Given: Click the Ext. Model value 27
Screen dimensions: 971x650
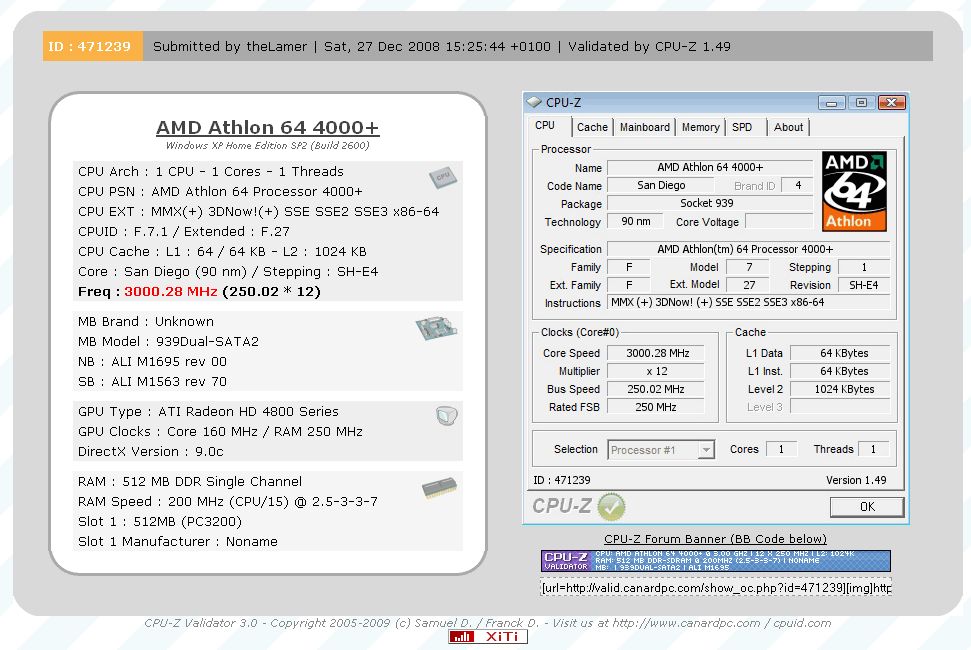Looking at the screenshot, I should pyautogui.click(x=748, y=285).
